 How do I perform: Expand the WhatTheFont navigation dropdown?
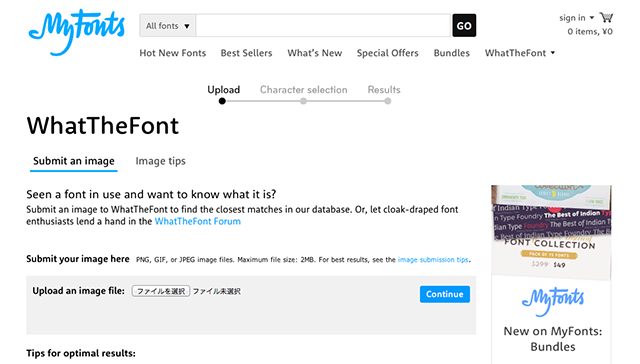pos(520,53)
